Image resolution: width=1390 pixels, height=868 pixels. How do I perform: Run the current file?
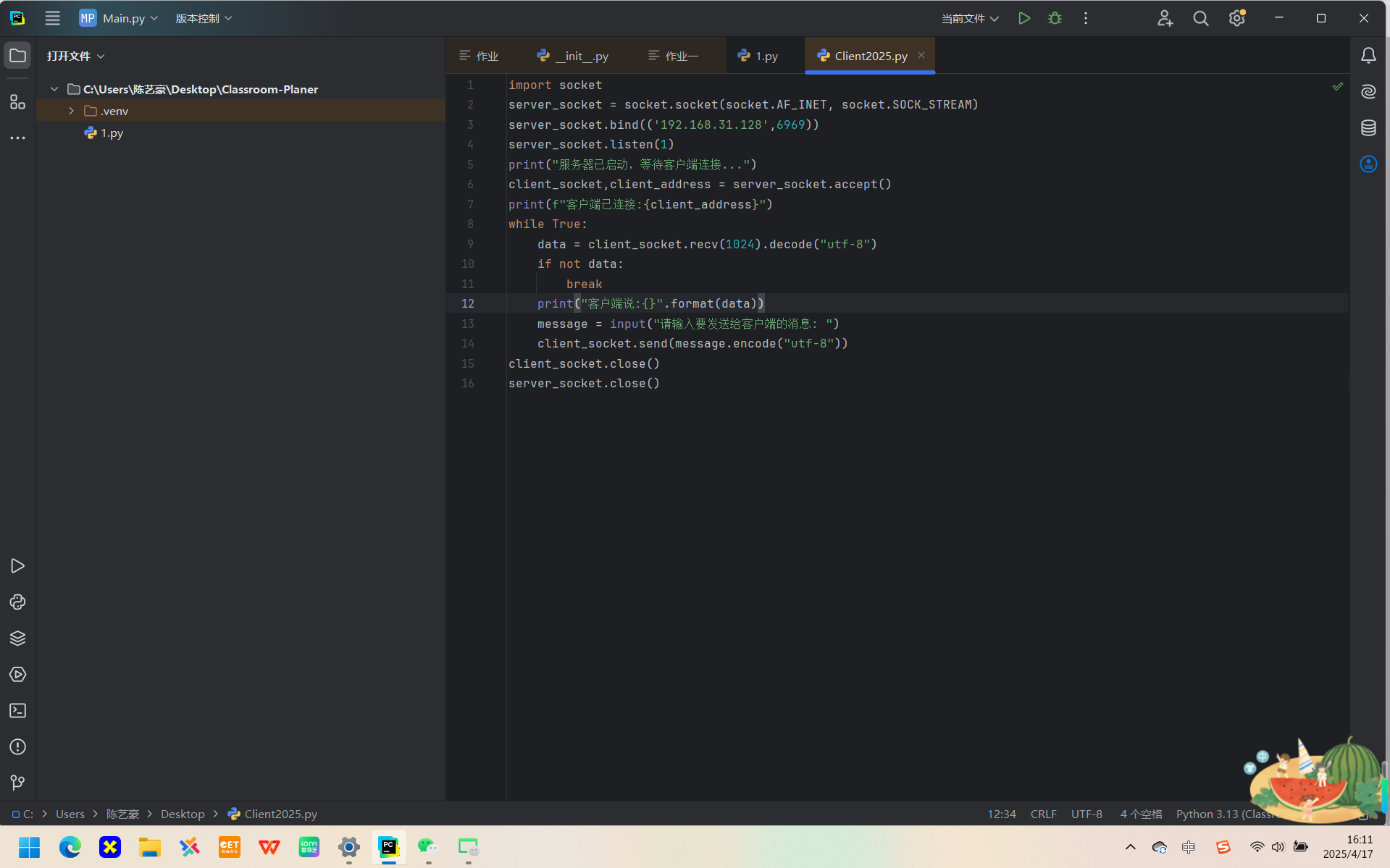tap(1023, 18)
